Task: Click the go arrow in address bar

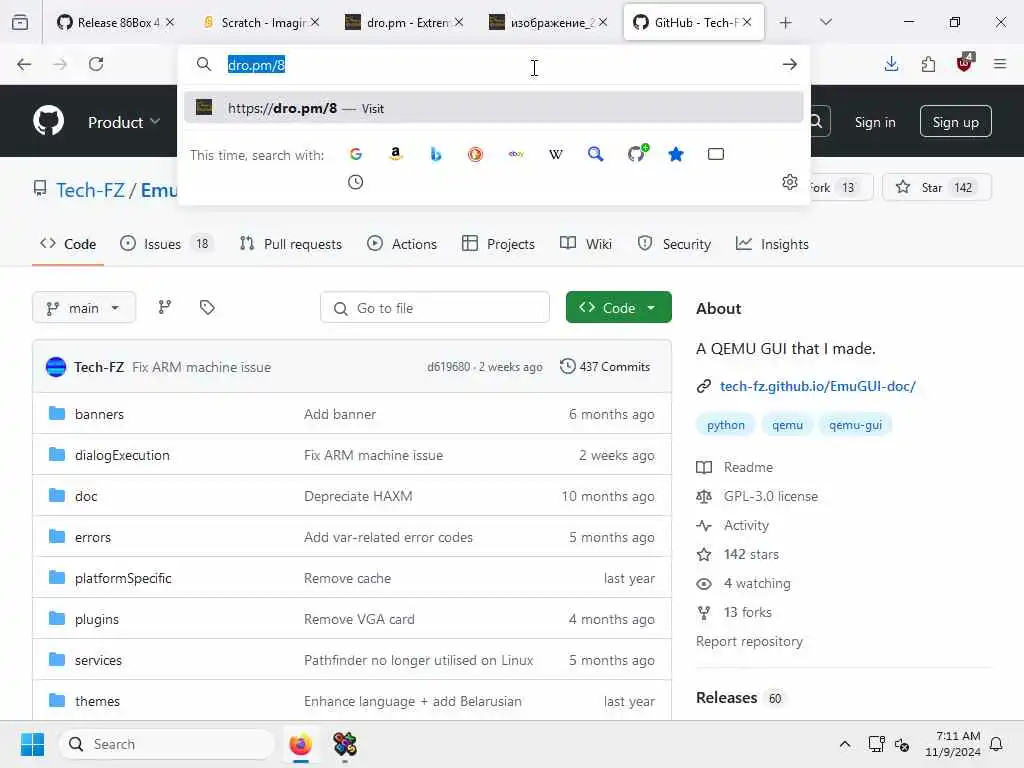Action: 790,64
